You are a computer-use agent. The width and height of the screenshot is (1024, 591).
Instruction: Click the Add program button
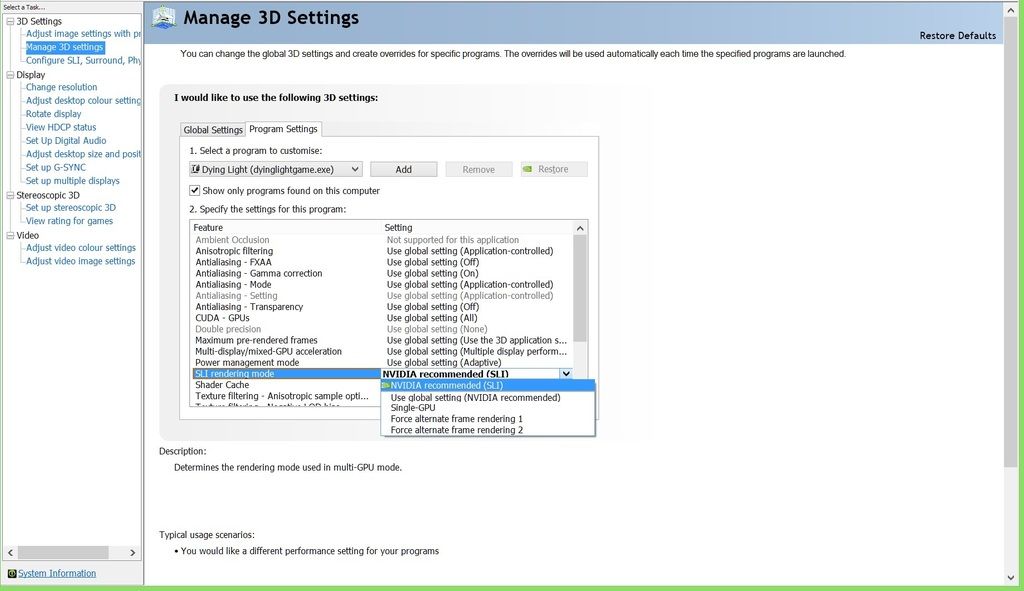coord(404,169)
